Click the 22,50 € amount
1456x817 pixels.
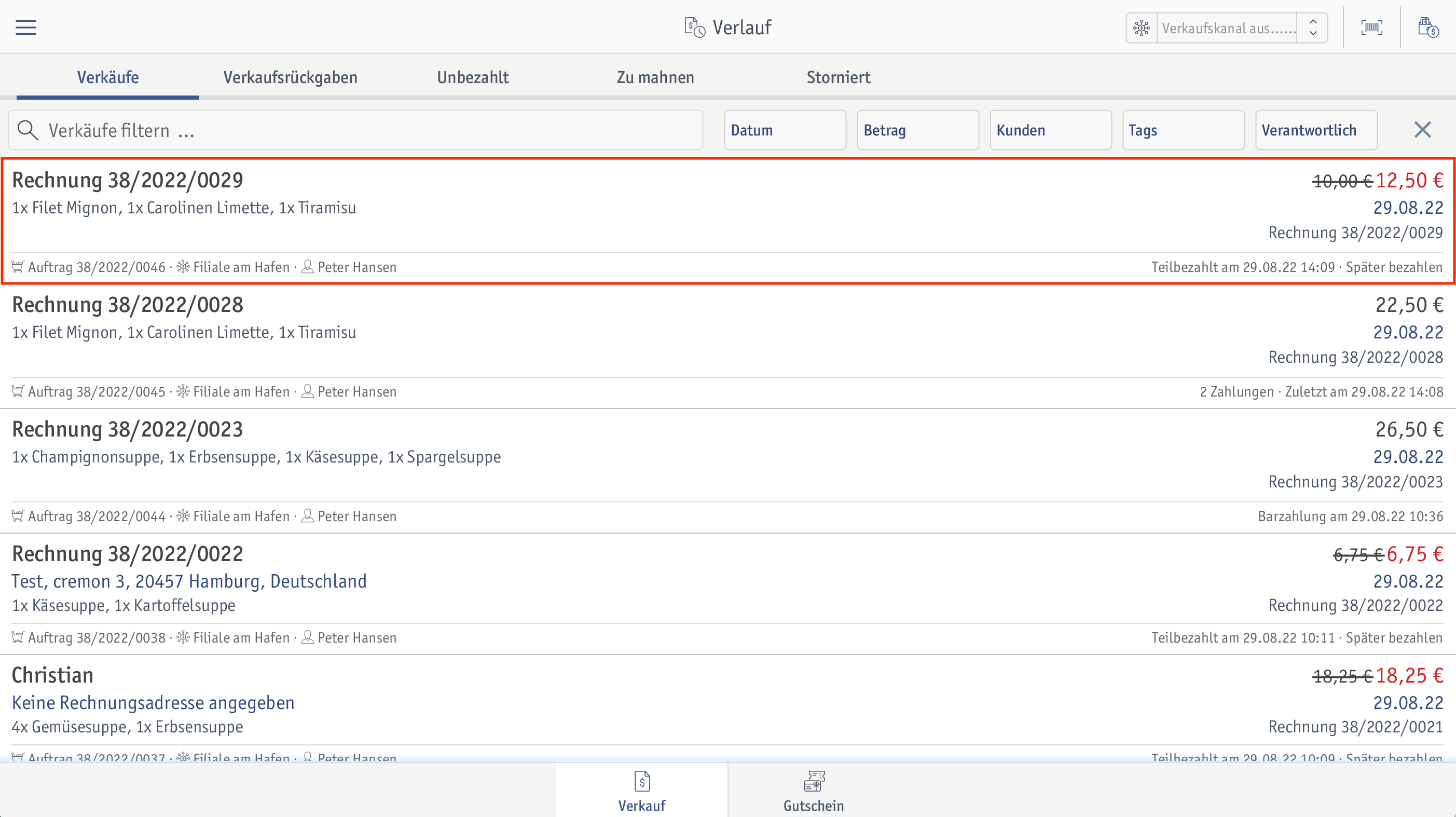[1410, 305]
